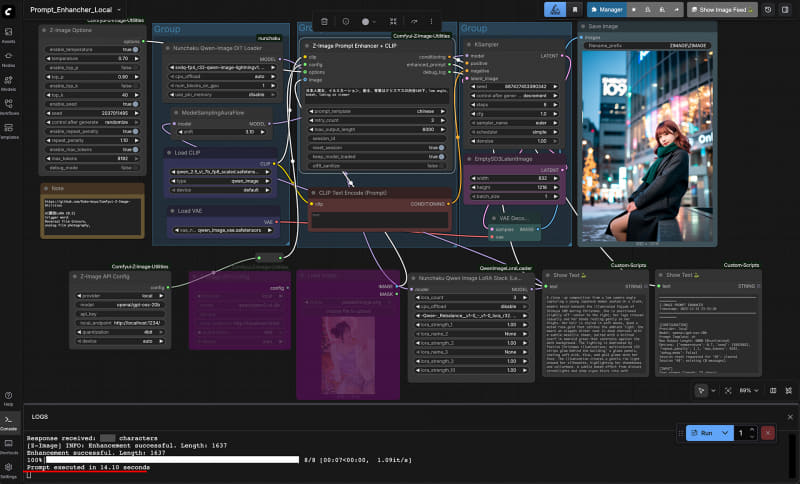This screenshot has height=484, width=800.
Task: Delete selected node with the trash icon
Action: 324,21
